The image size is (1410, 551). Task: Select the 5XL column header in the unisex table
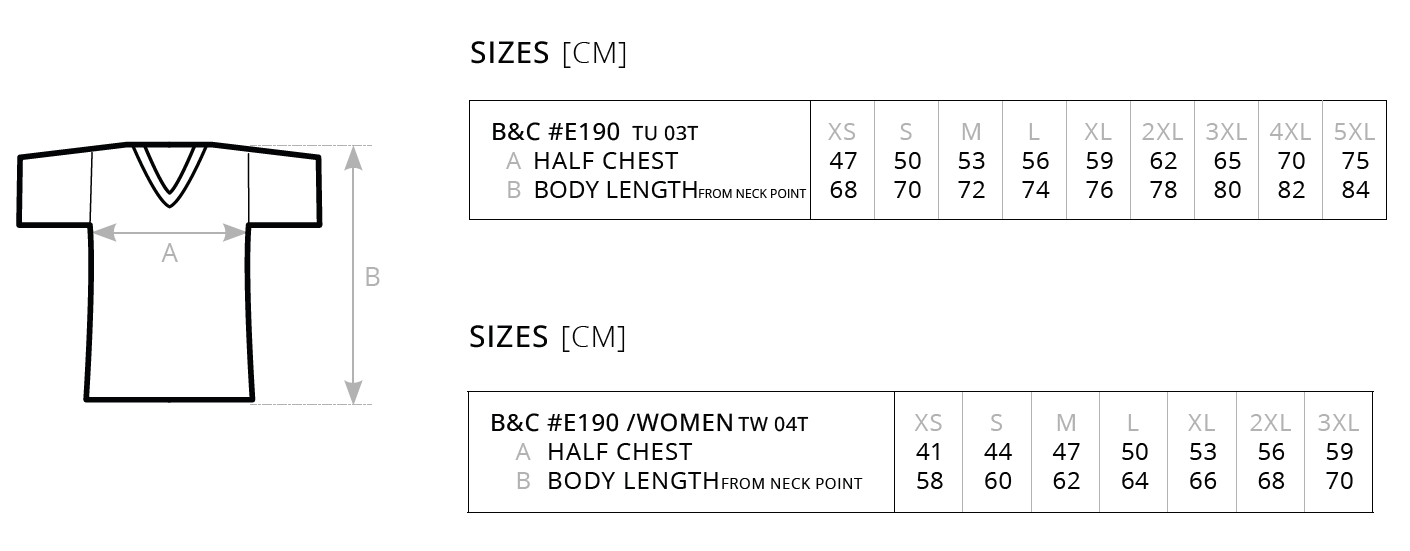1354,132
